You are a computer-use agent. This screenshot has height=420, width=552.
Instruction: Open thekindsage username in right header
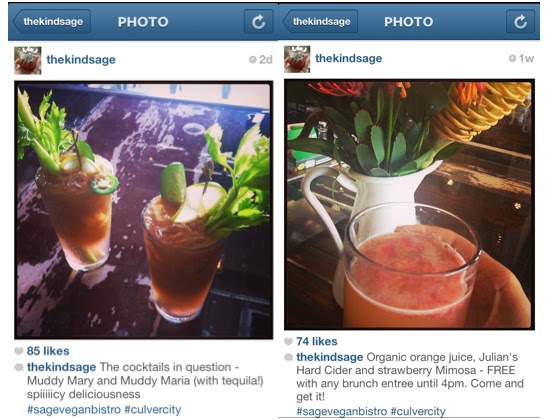click(349, 58)
